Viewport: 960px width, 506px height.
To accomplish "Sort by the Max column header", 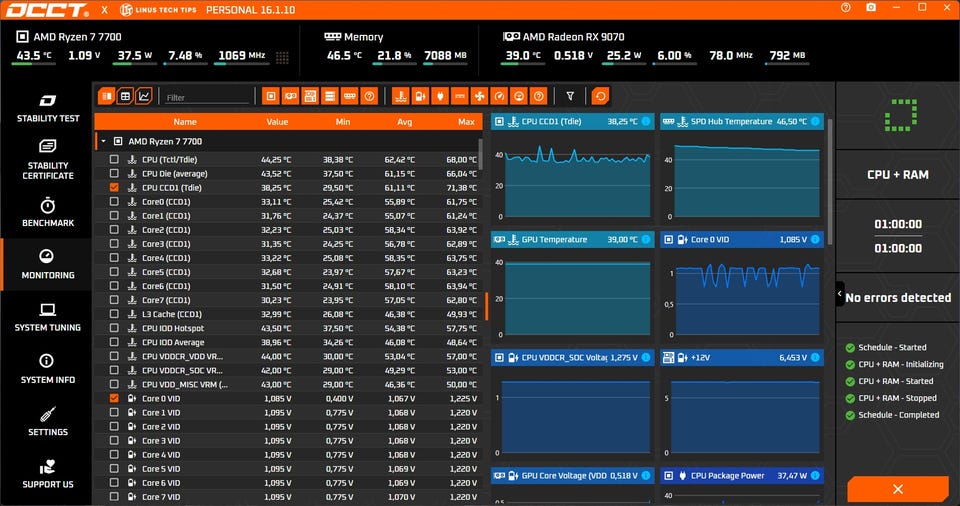I will [467, 122].
